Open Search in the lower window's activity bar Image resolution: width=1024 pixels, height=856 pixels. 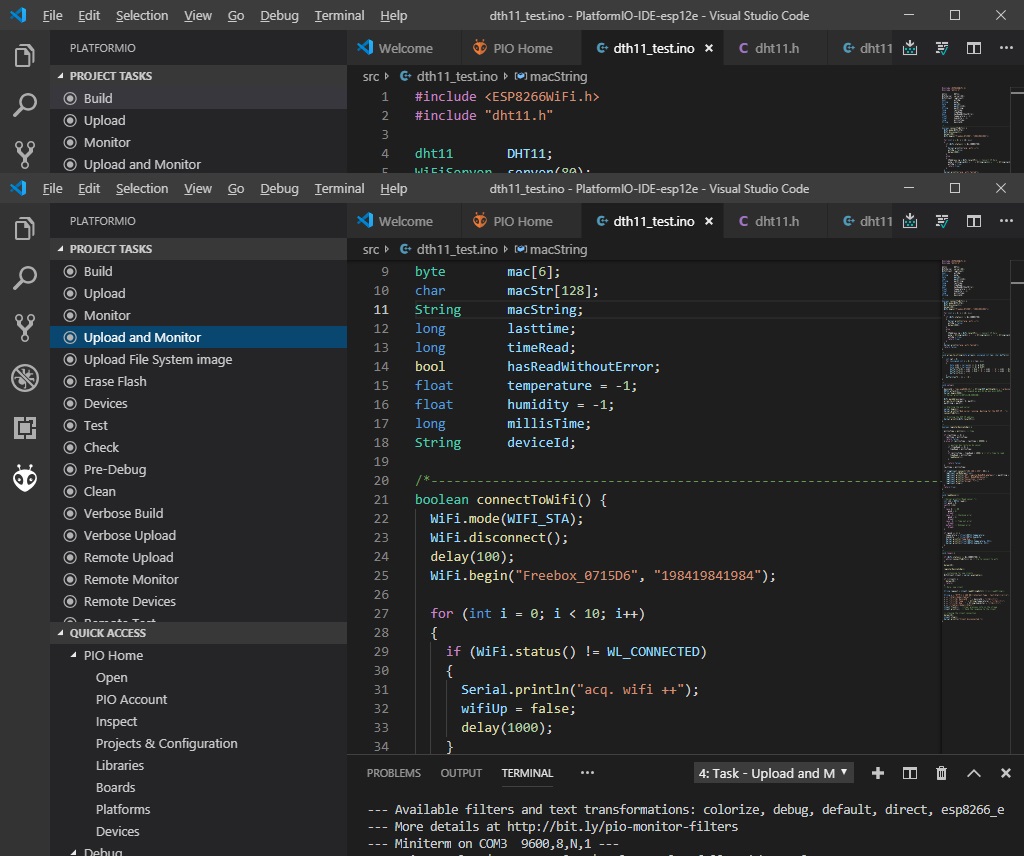[x=25, y=277]
